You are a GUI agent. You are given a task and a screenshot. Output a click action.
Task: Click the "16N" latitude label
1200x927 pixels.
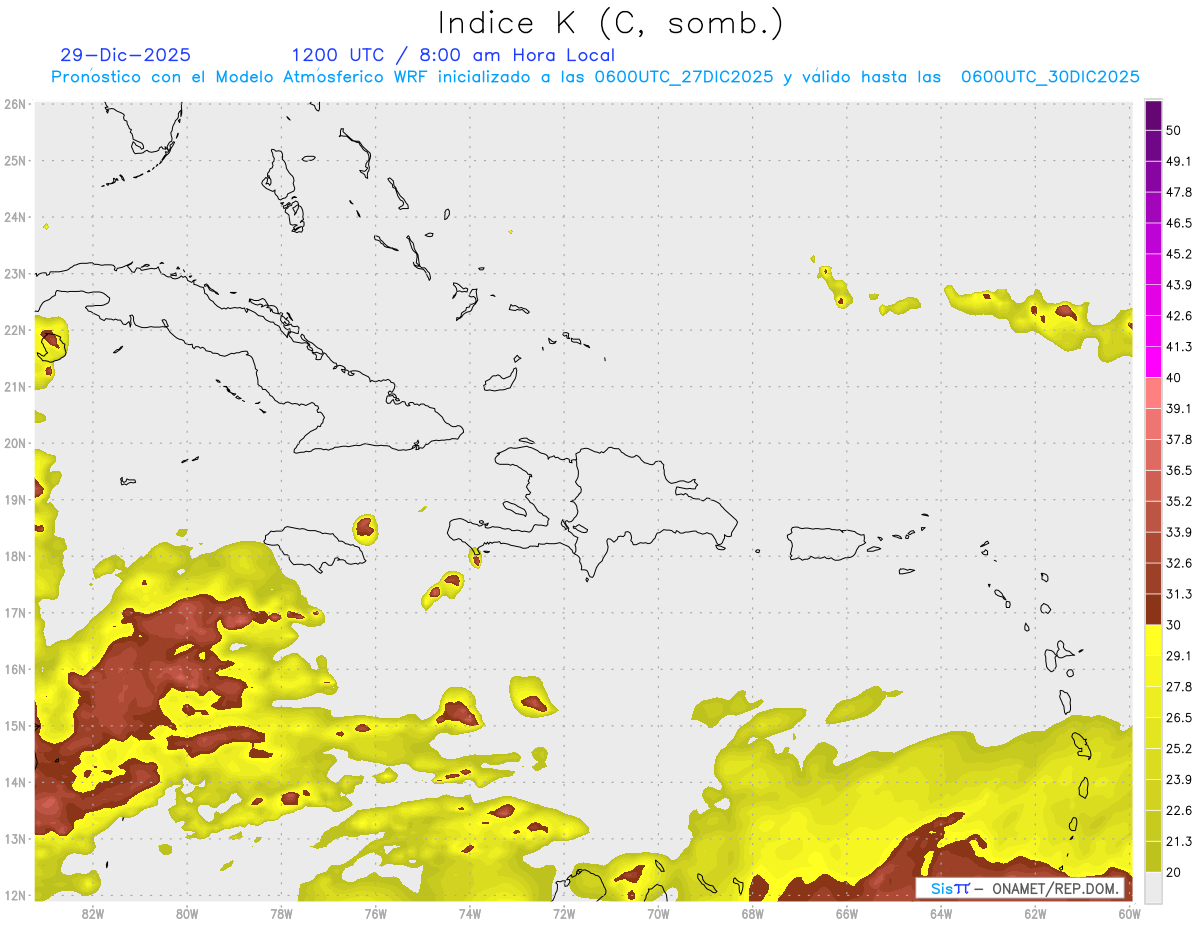pos(15,669)
